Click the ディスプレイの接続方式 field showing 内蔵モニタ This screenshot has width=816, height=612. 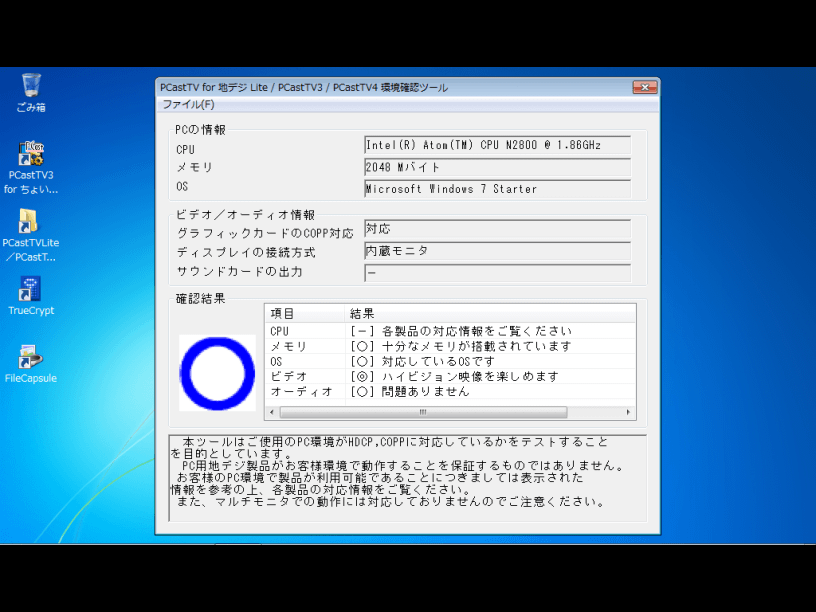pos(498,251)
